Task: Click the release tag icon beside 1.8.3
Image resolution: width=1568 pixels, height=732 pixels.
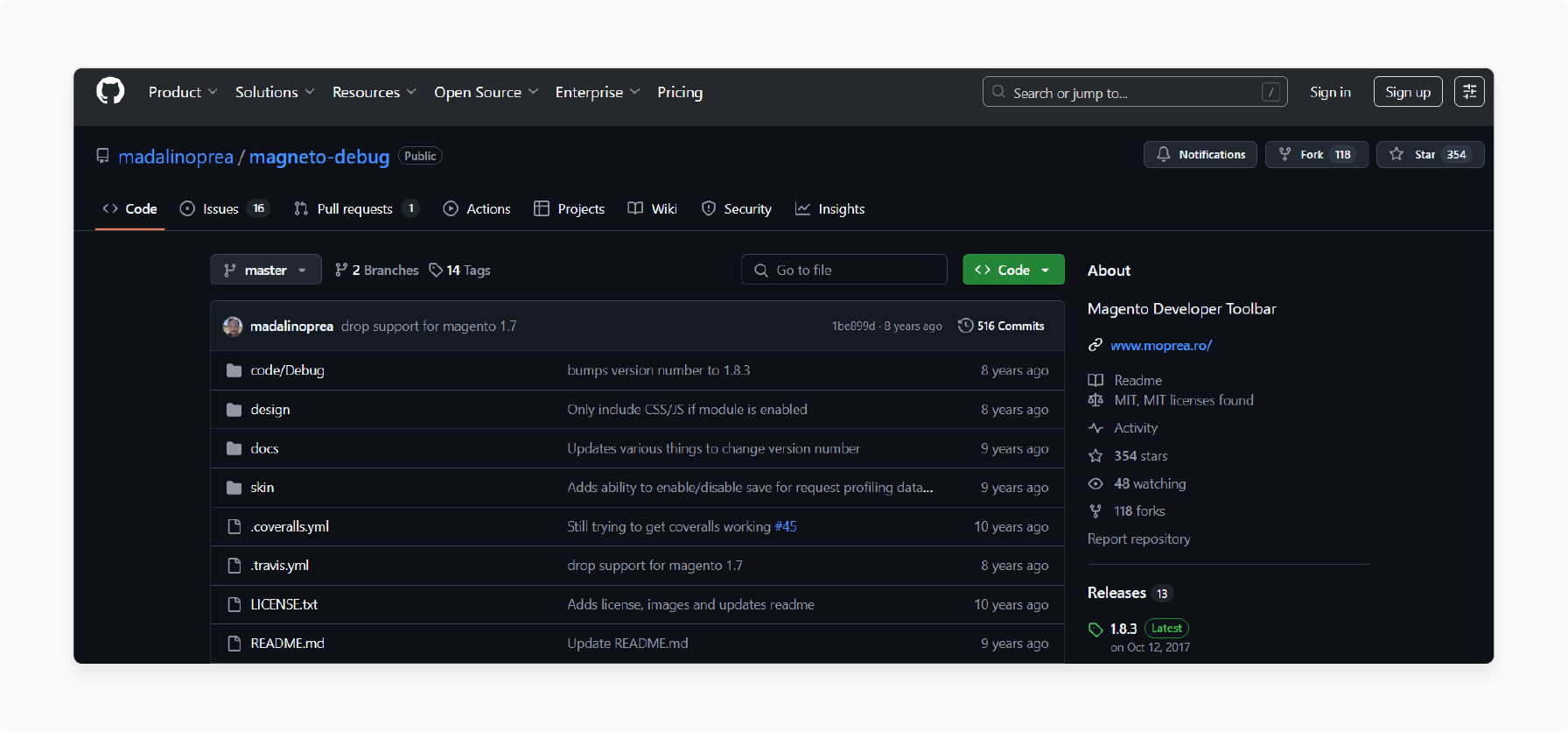Action: coord(1095,630)
